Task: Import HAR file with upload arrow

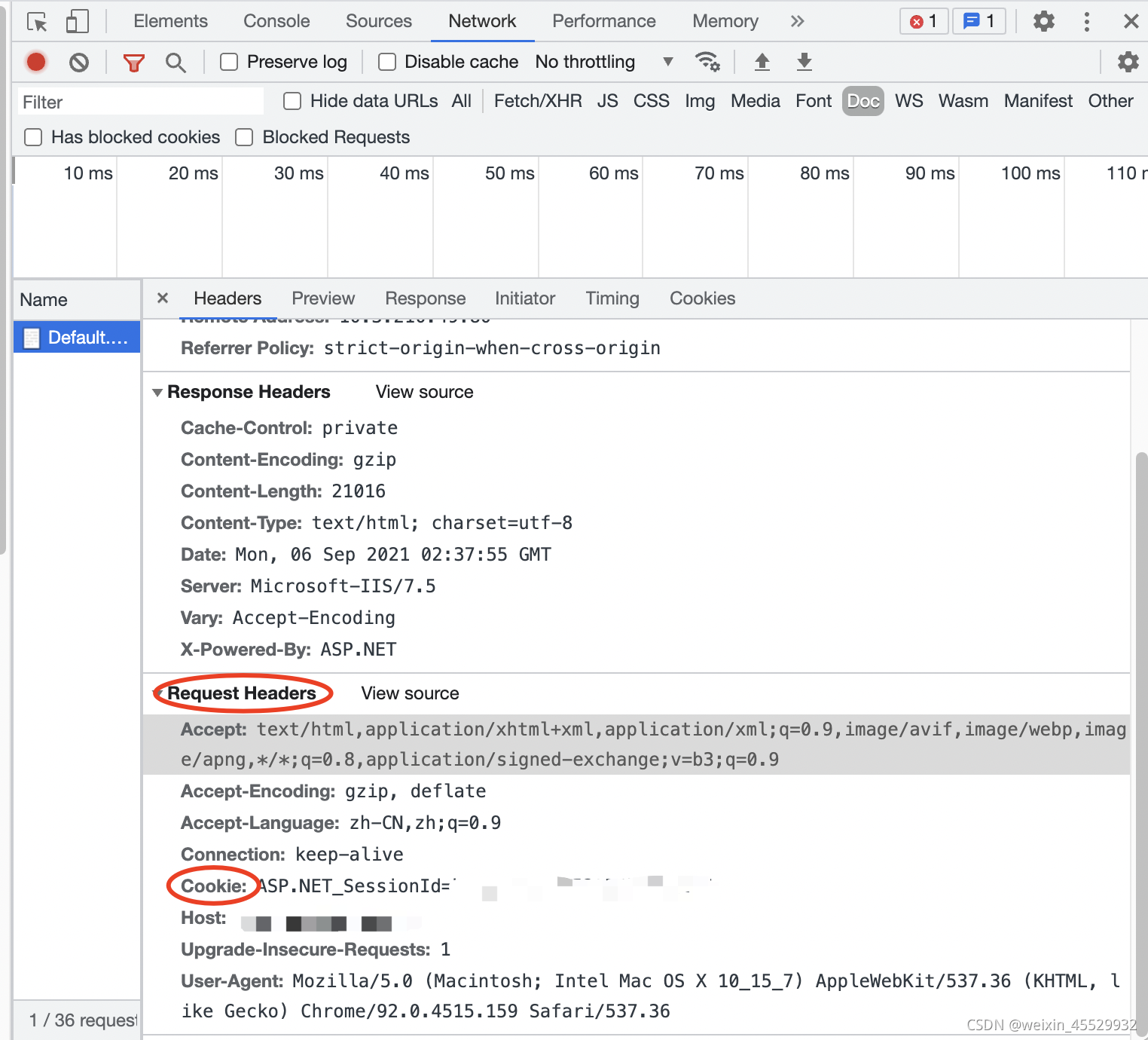Action: click(762, 62)
